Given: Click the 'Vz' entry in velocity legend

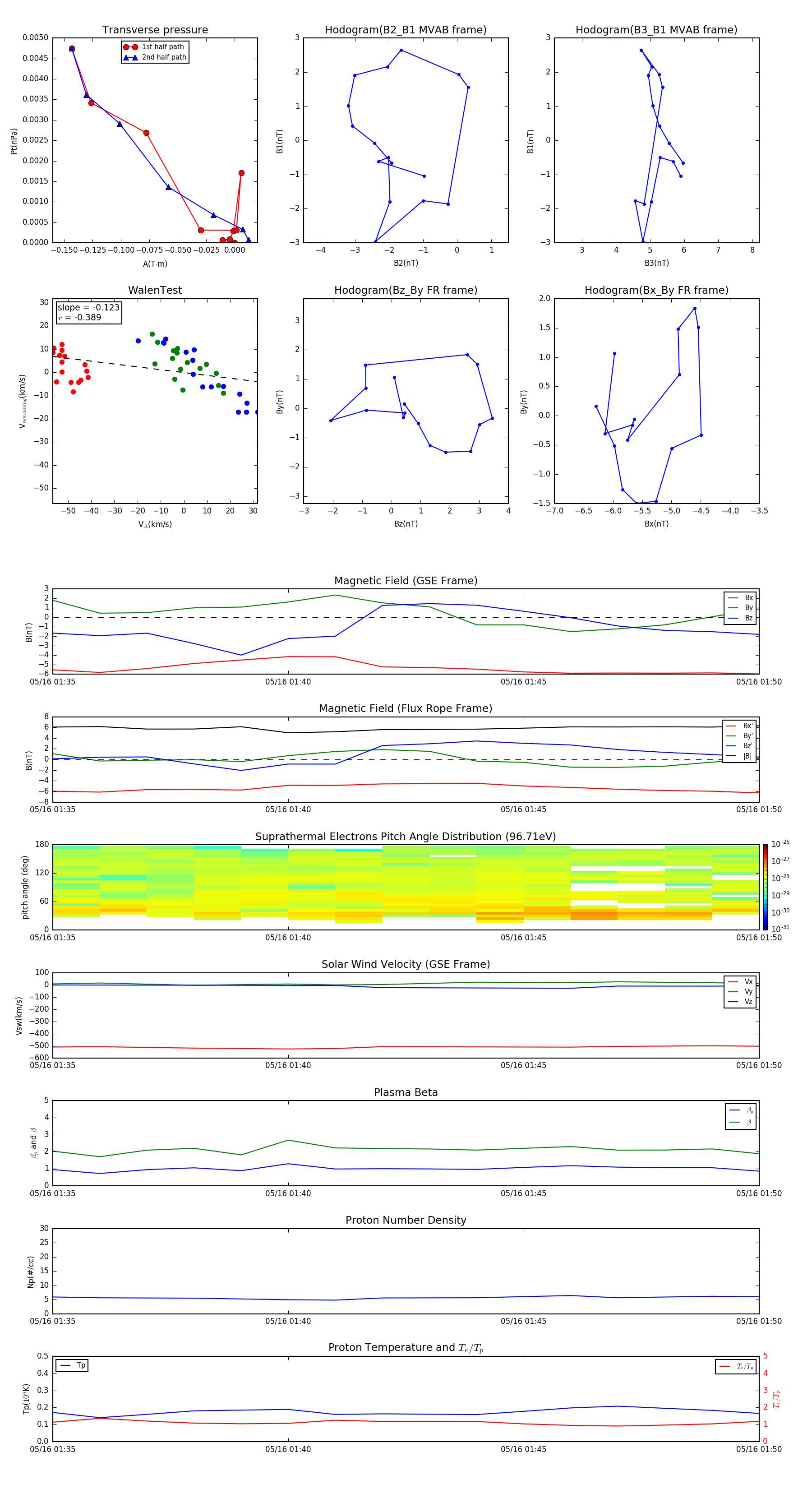Looking at the screenshot, I should click(x=740, y=1002).
